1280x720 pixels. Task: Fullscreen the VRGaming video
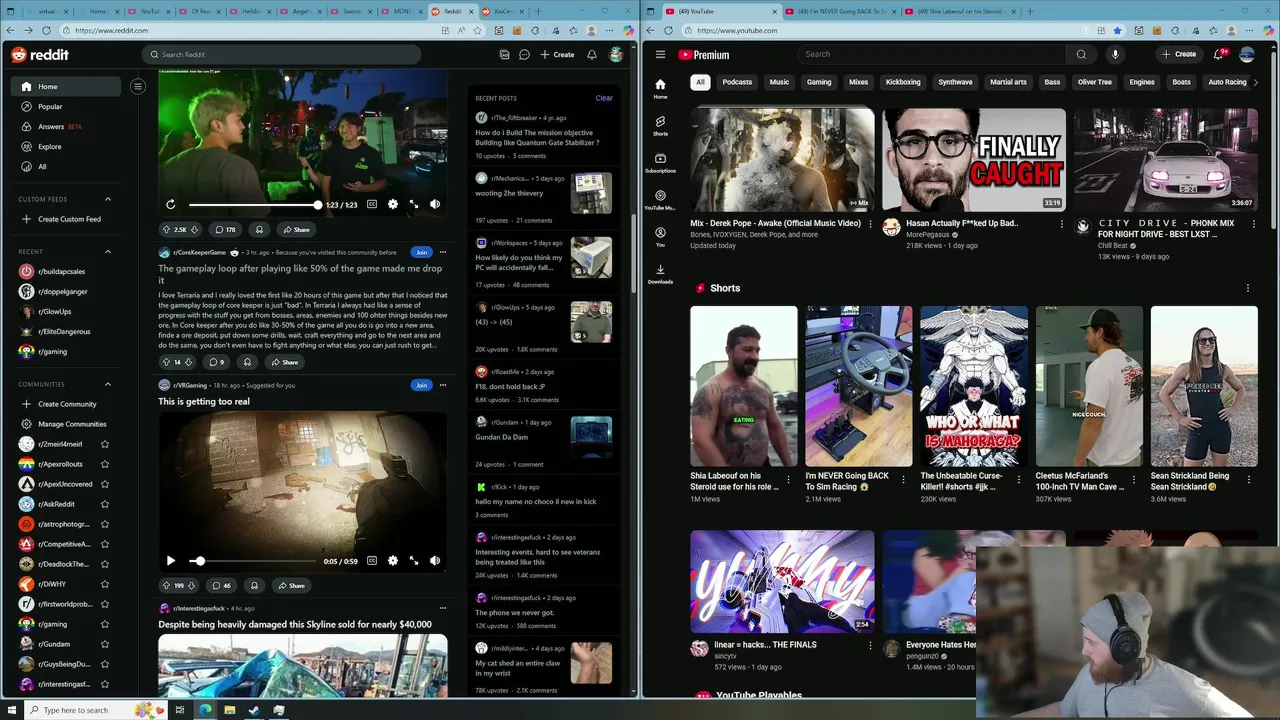(x=414, y=561)
